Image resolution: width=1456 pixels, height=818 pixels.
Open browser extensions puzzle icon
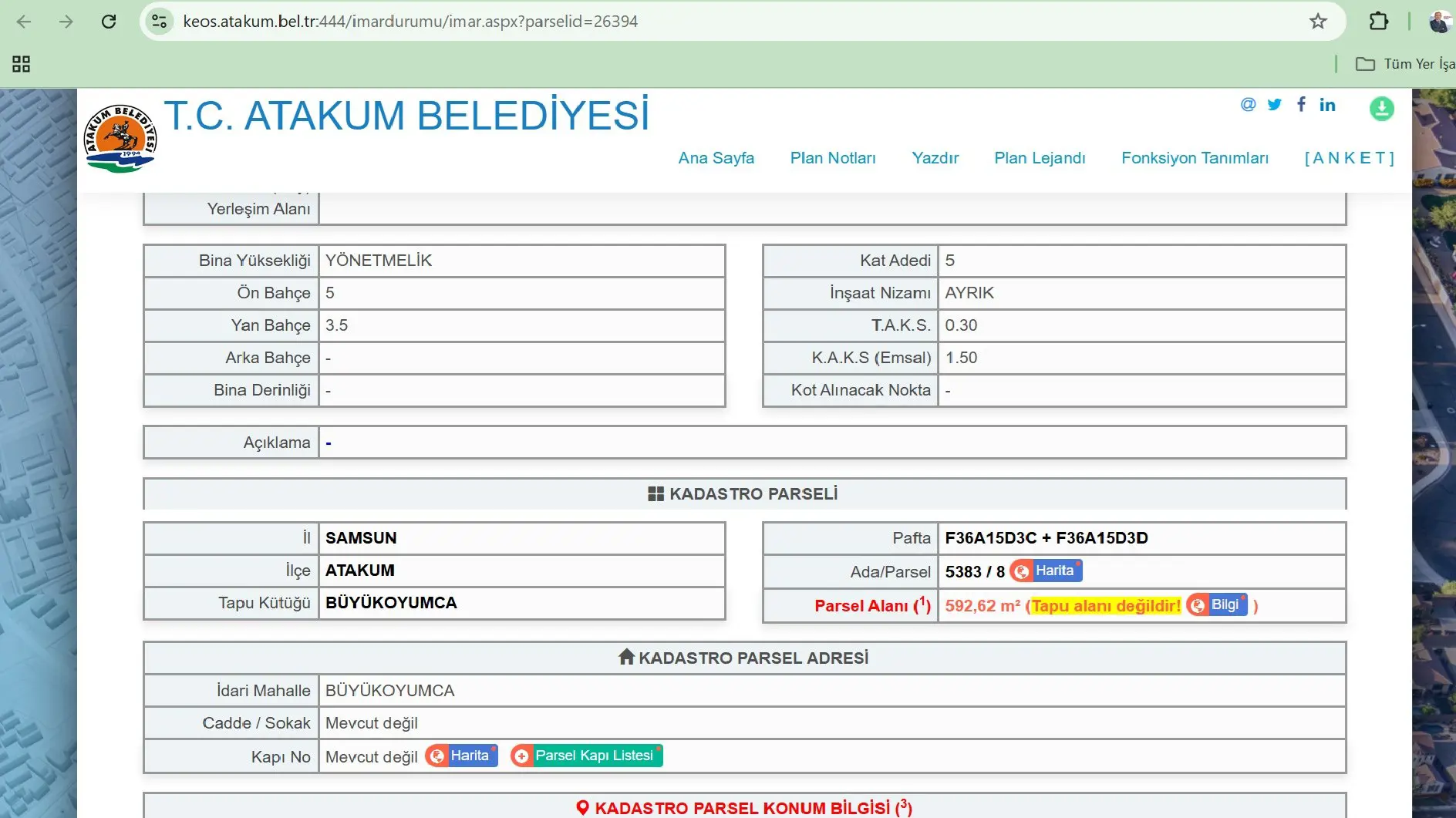1379,22
